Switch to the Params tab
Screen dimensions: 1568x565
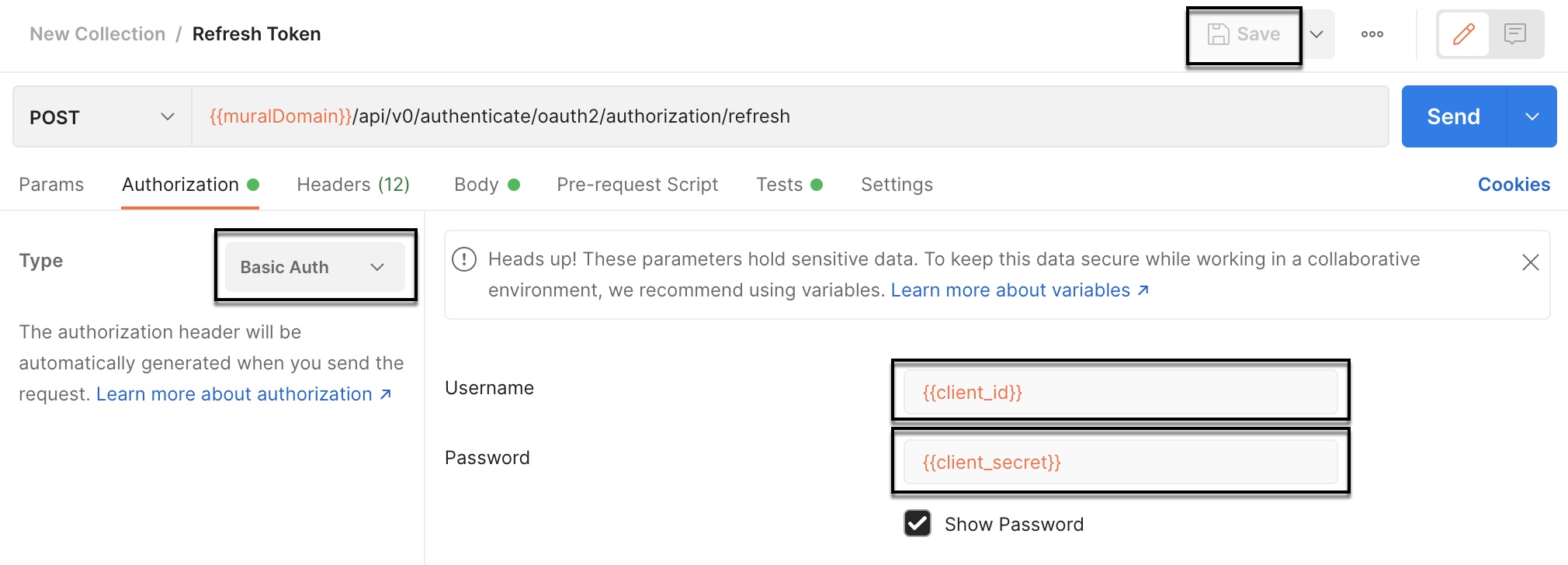click(x=51, y=185)
